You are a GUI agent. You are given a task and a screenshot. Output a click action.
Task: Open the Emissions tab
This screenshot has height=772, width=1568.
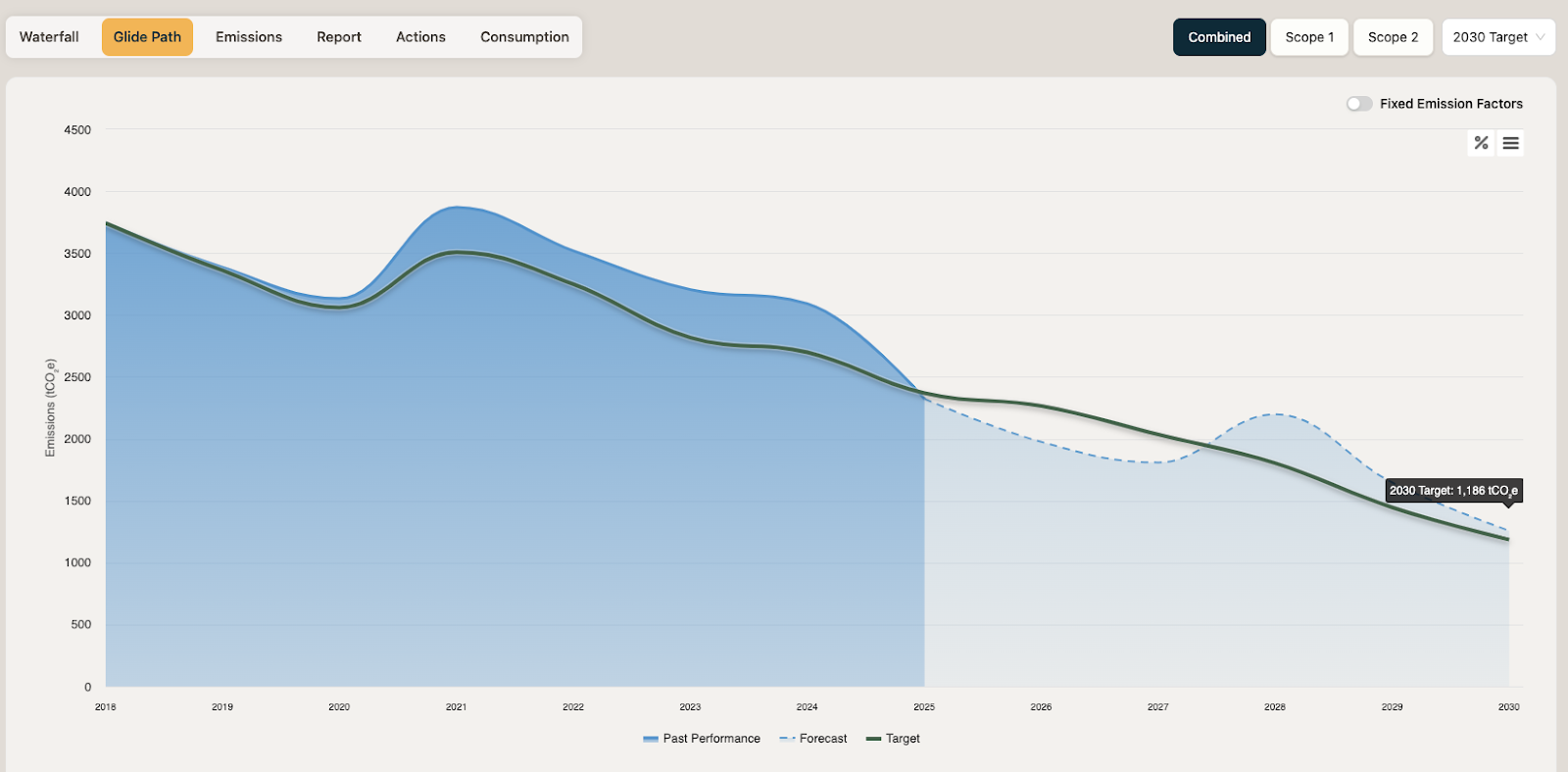249,37
